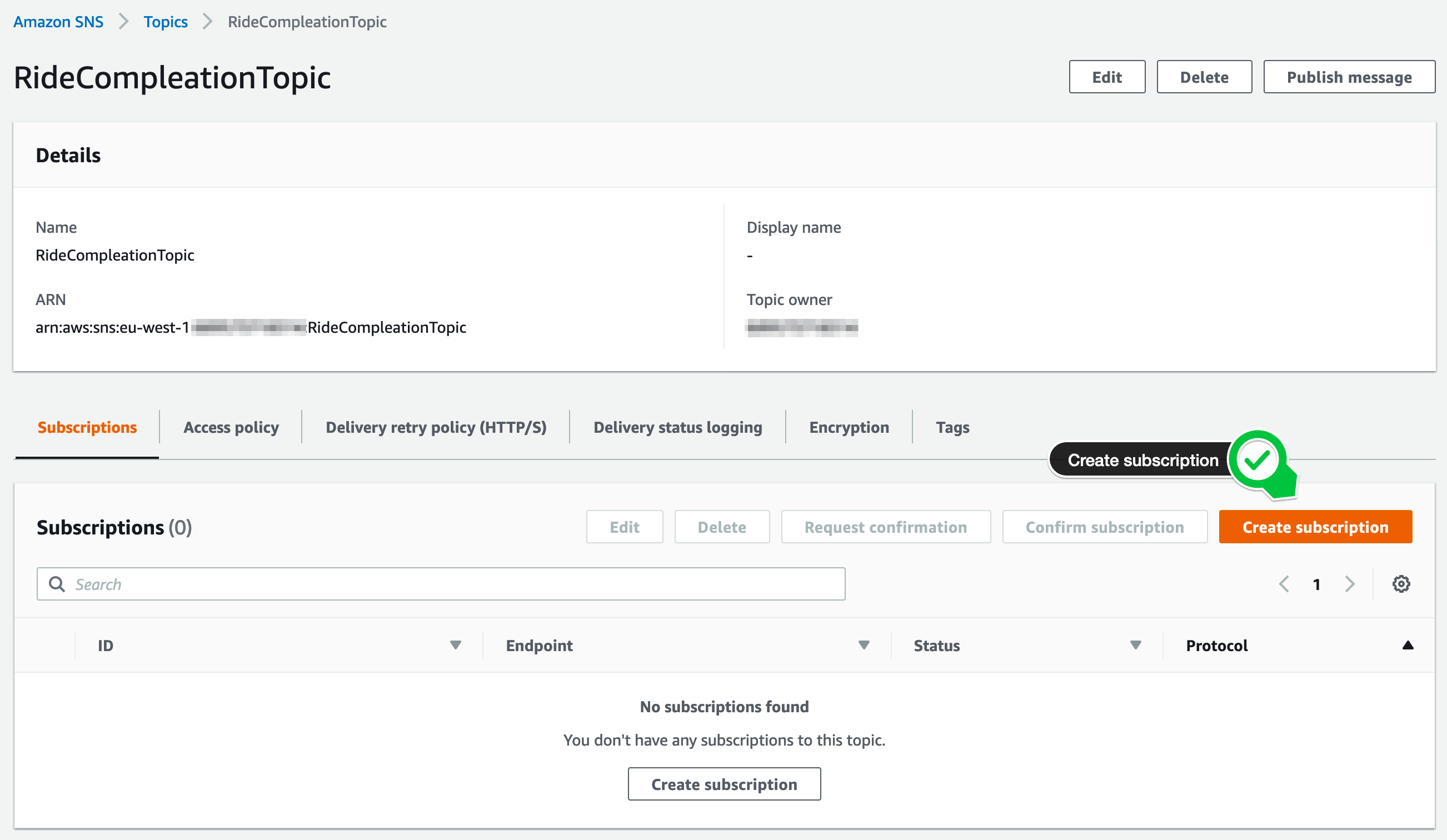Open the Access policy tab
The width and height of the screenshot is (1447, 840).
coord(231,427)
